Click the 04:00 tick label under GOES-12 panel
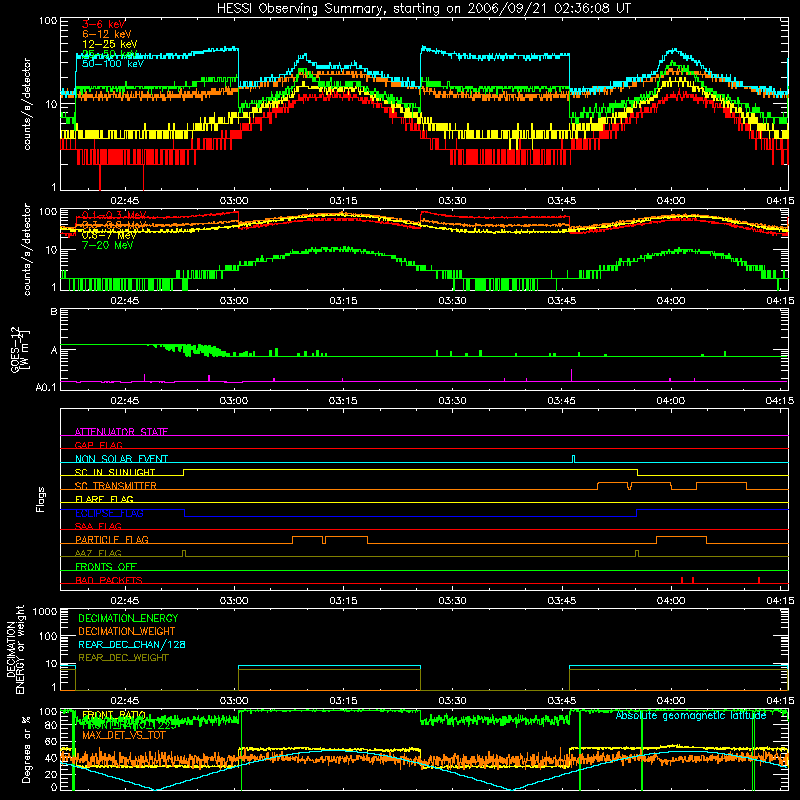Image resolution: width=800 pixels, height=800 pixels. 670,401
